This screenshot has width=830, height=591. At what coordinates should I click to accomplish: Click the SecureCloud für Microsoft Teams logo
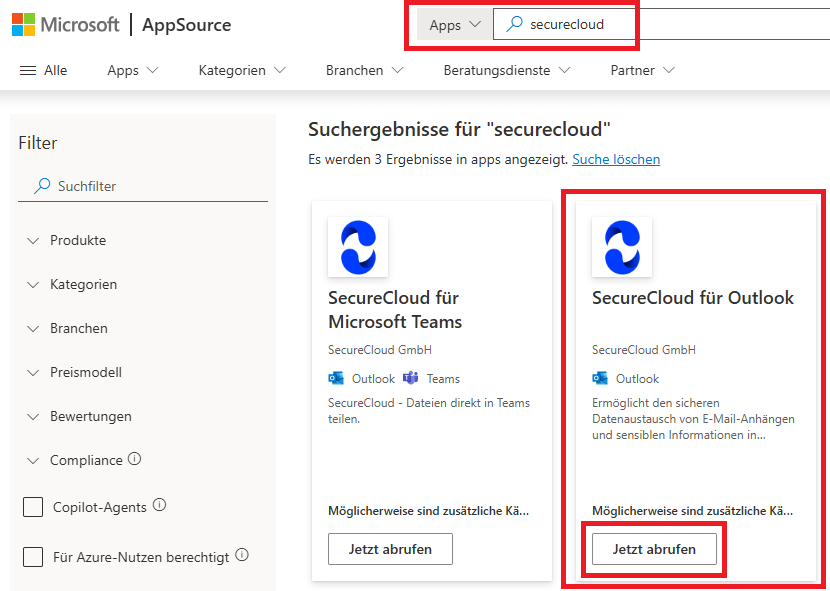(358, 247)
